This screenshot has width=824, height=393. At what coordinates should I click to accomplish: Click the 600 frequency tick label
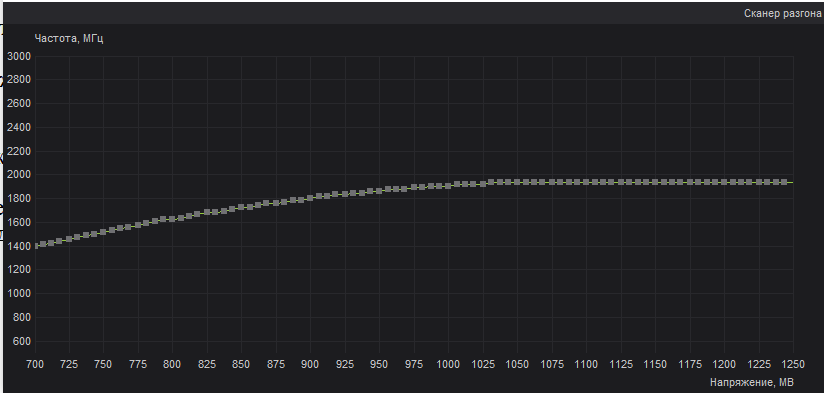coord(22,342)
